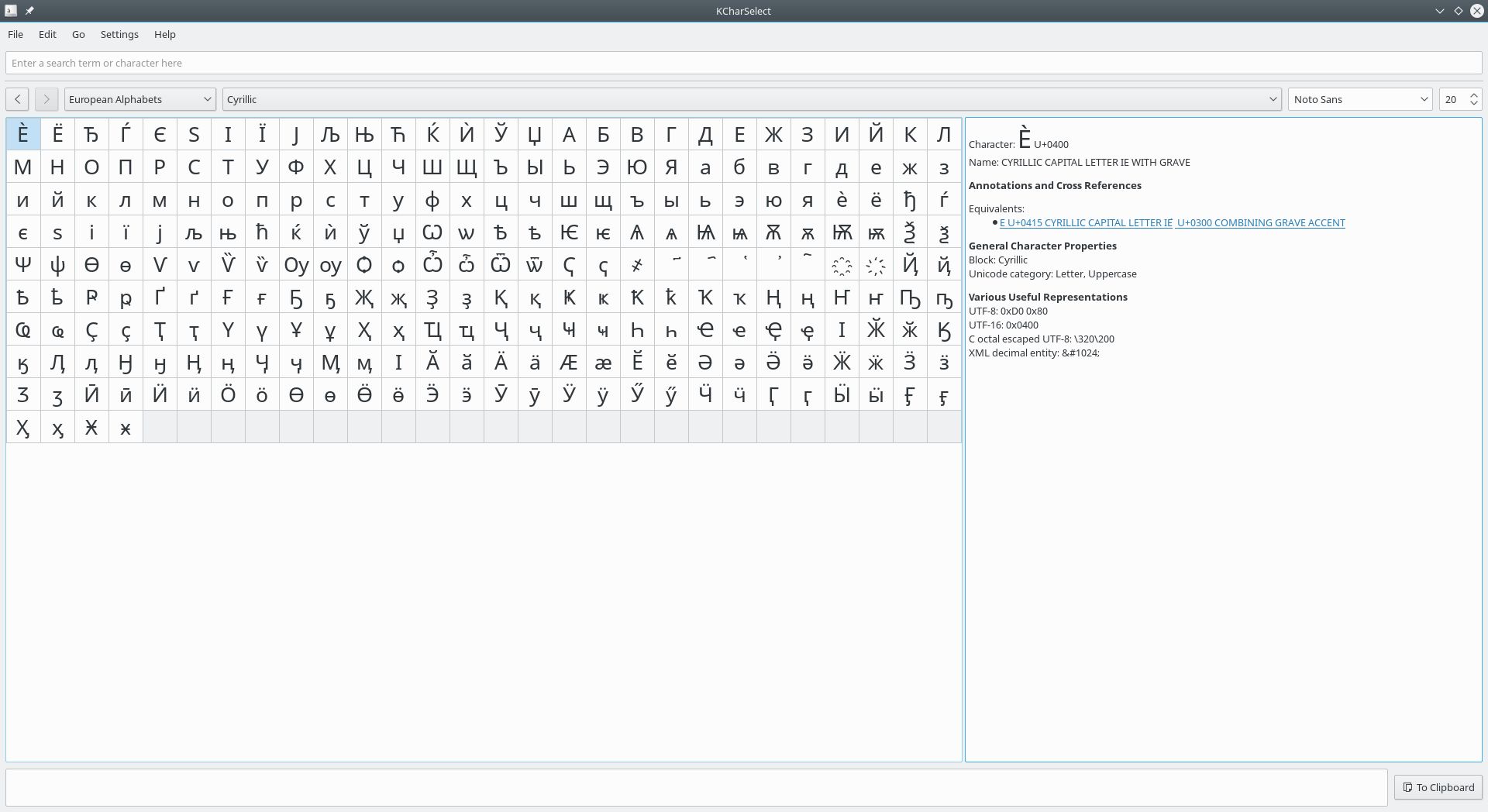1488x812 pixels.
Task: Decrease font size with down stepper arrow
Action: coord(1473,104)
